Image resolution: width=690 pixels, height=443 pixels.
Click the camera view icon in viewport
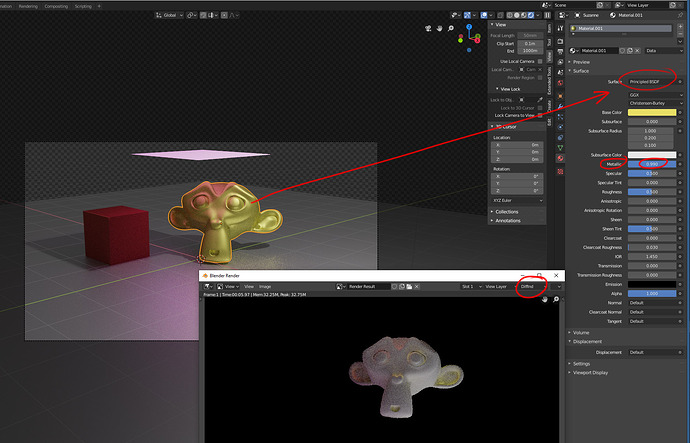428,28
